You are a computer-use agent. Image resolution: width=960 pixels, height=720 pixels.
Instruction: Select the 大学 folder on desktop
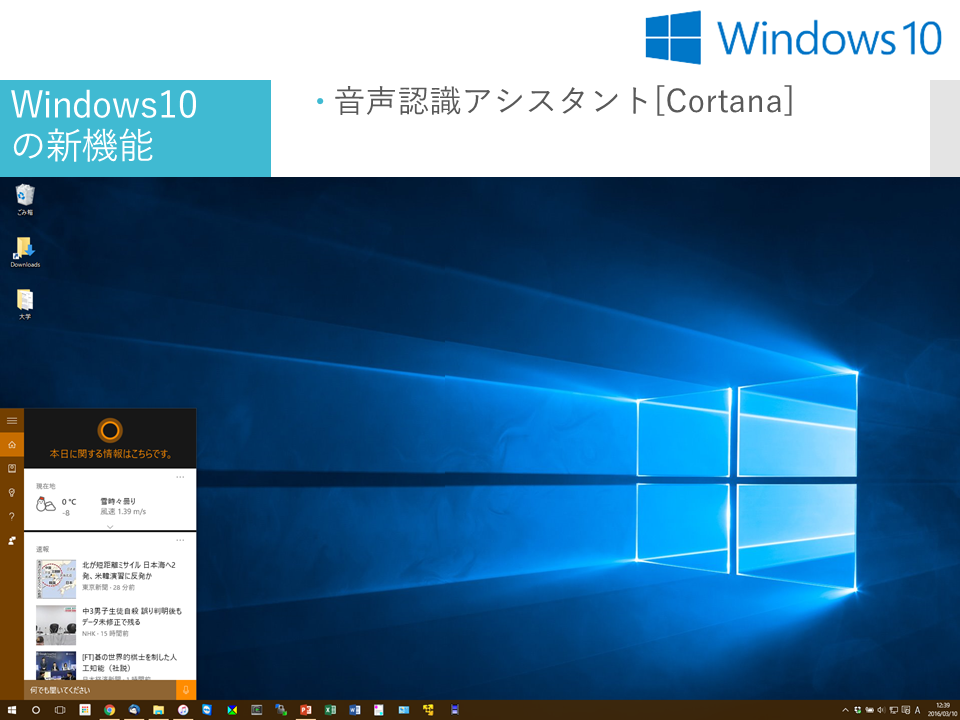coord(25,304)
